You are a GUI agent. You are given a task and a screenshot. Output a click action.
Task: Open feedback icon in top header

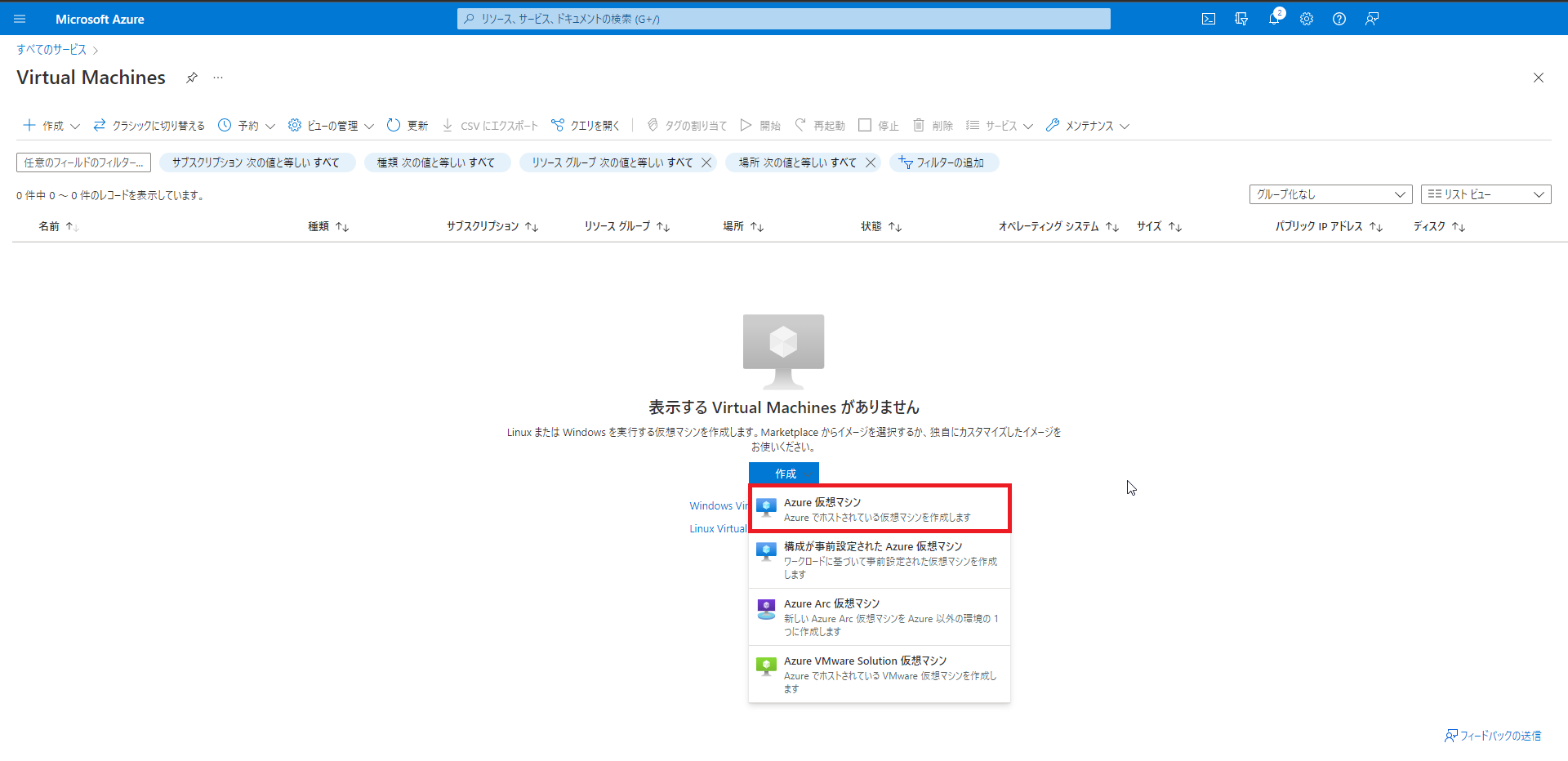1372,19
